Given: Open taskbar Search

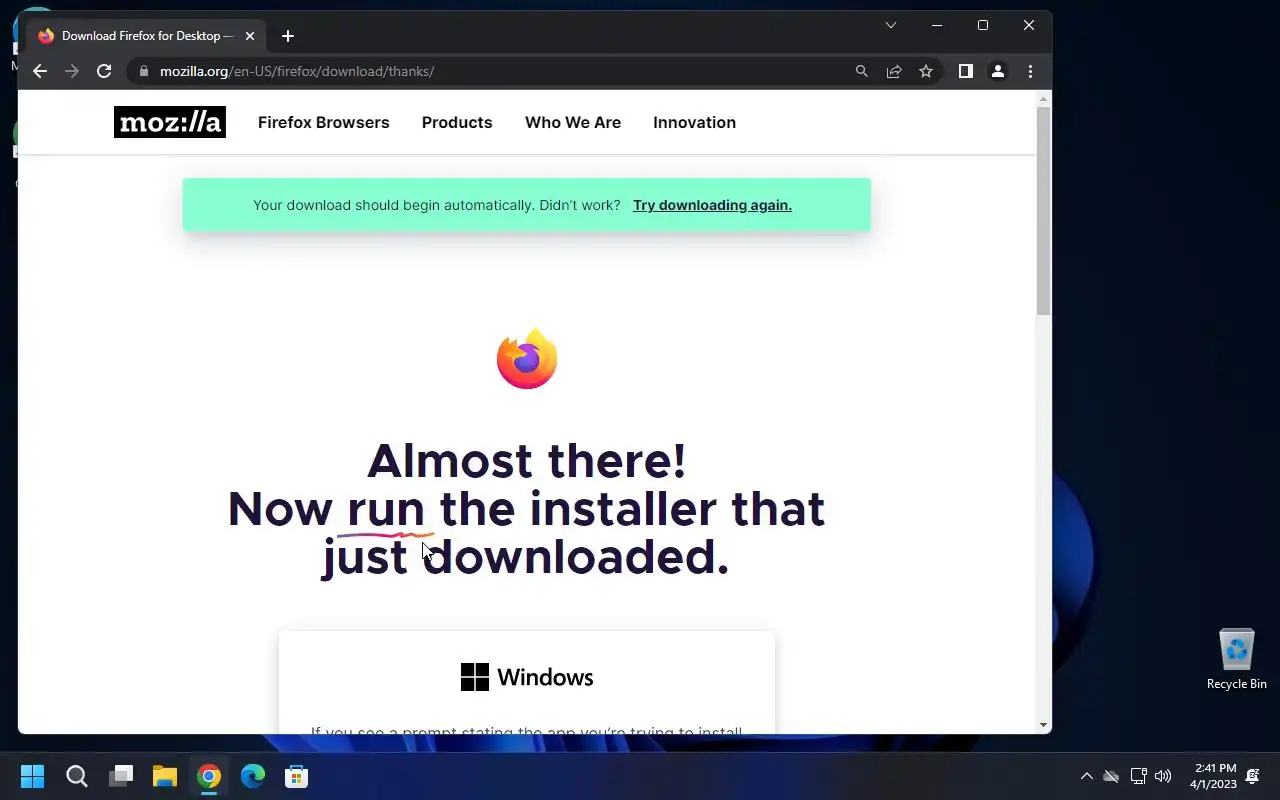Looking at the screenshot, I should point(77,776).
